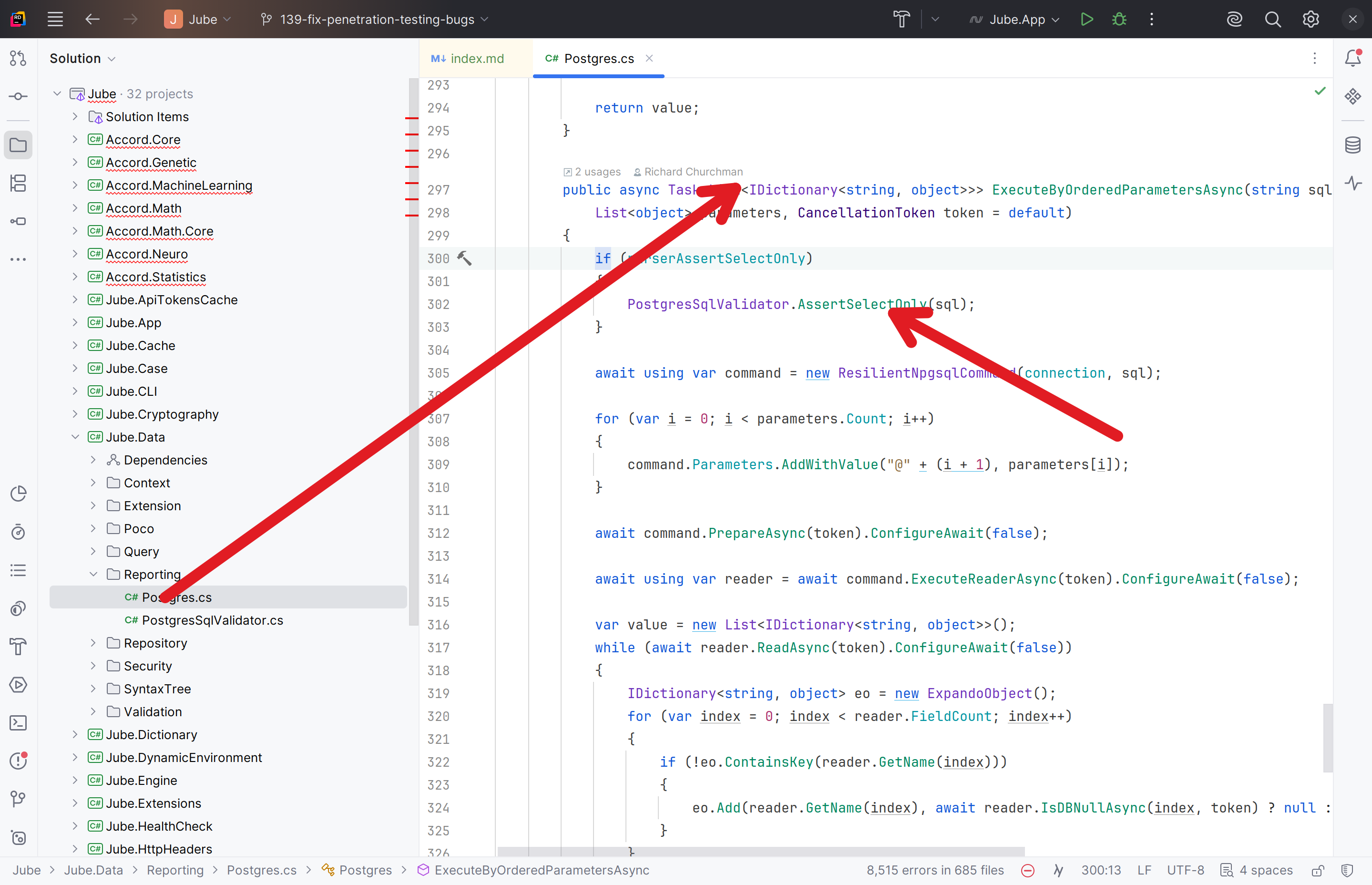This screenshot has width=1372, height=885.
Task: Toggle the read-only lock in status bar
Action: click(1318, 871)
